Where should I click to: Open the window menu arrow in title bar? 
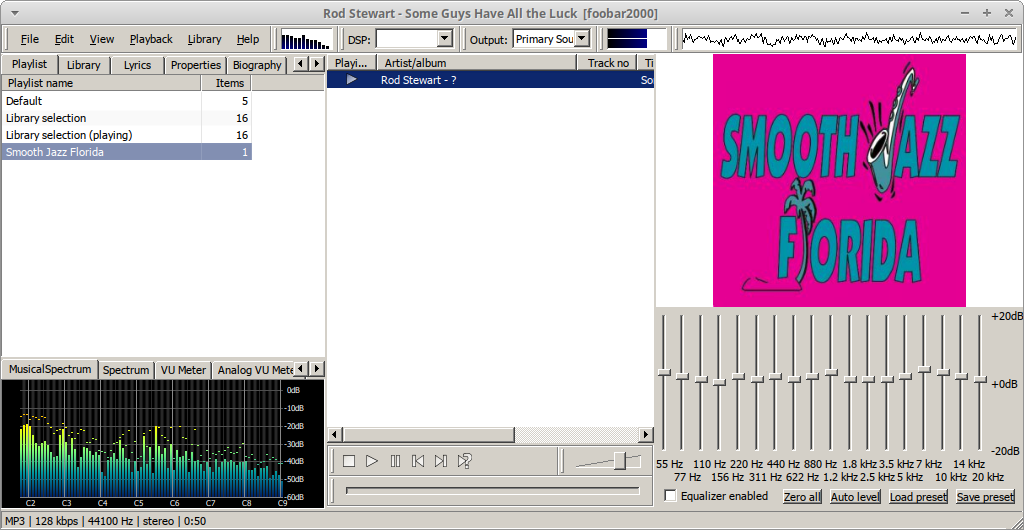coord(15,13)
